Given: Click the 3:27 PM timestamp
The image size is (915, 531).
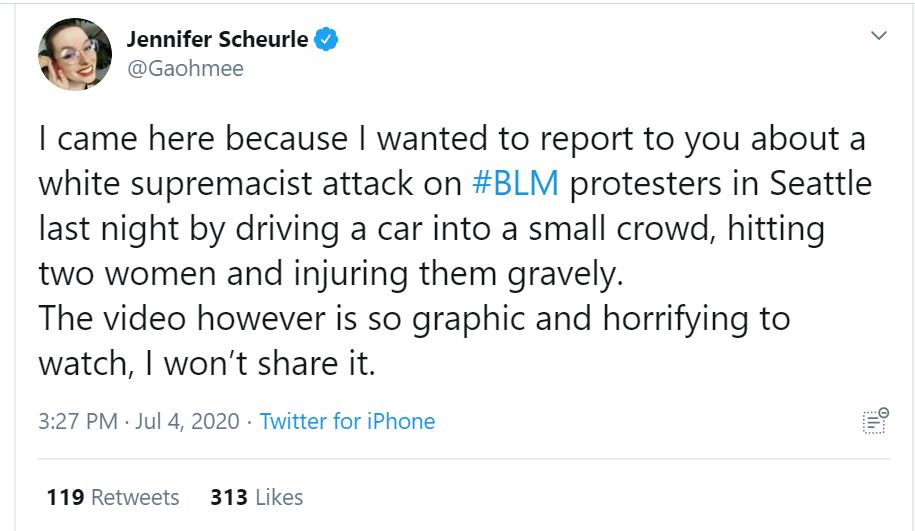Looking at the screenshot, I should click(x=78, y=421).
